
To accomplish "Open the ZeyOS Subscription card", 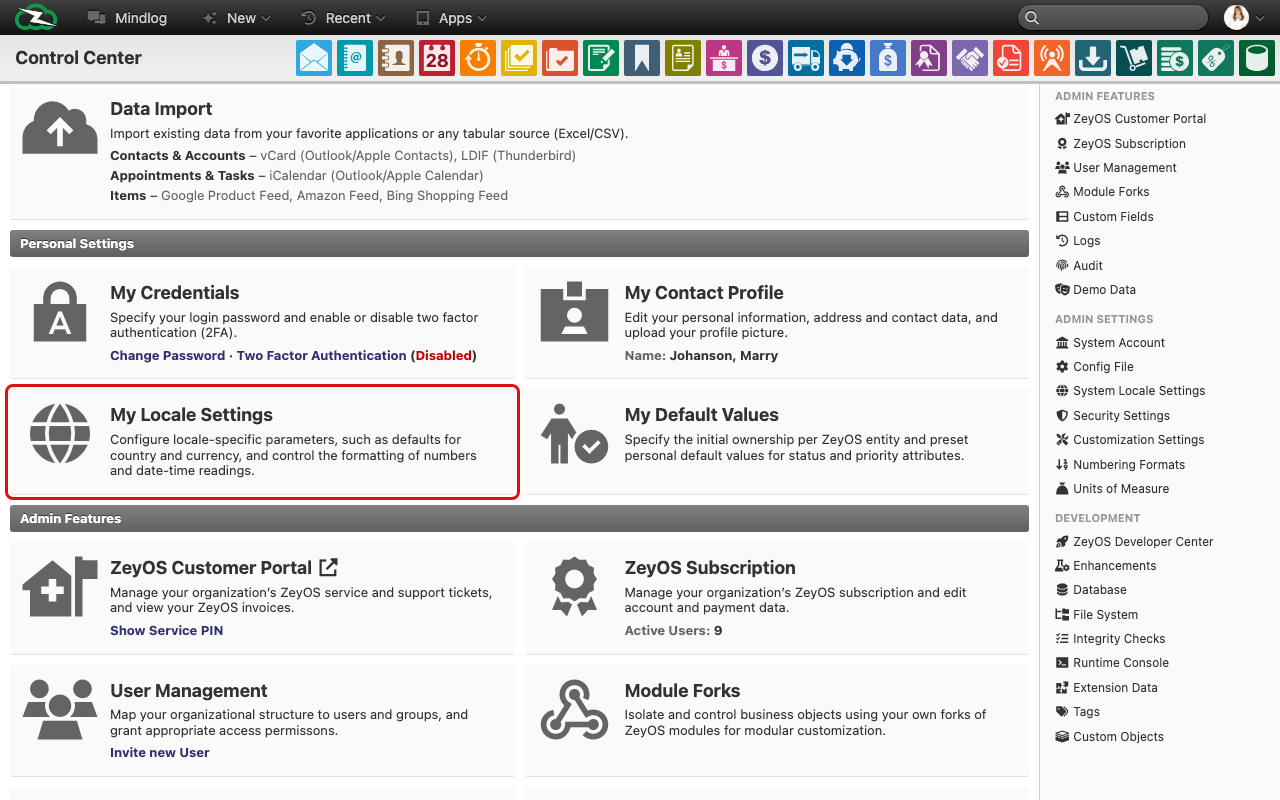I will click(776, 598).
